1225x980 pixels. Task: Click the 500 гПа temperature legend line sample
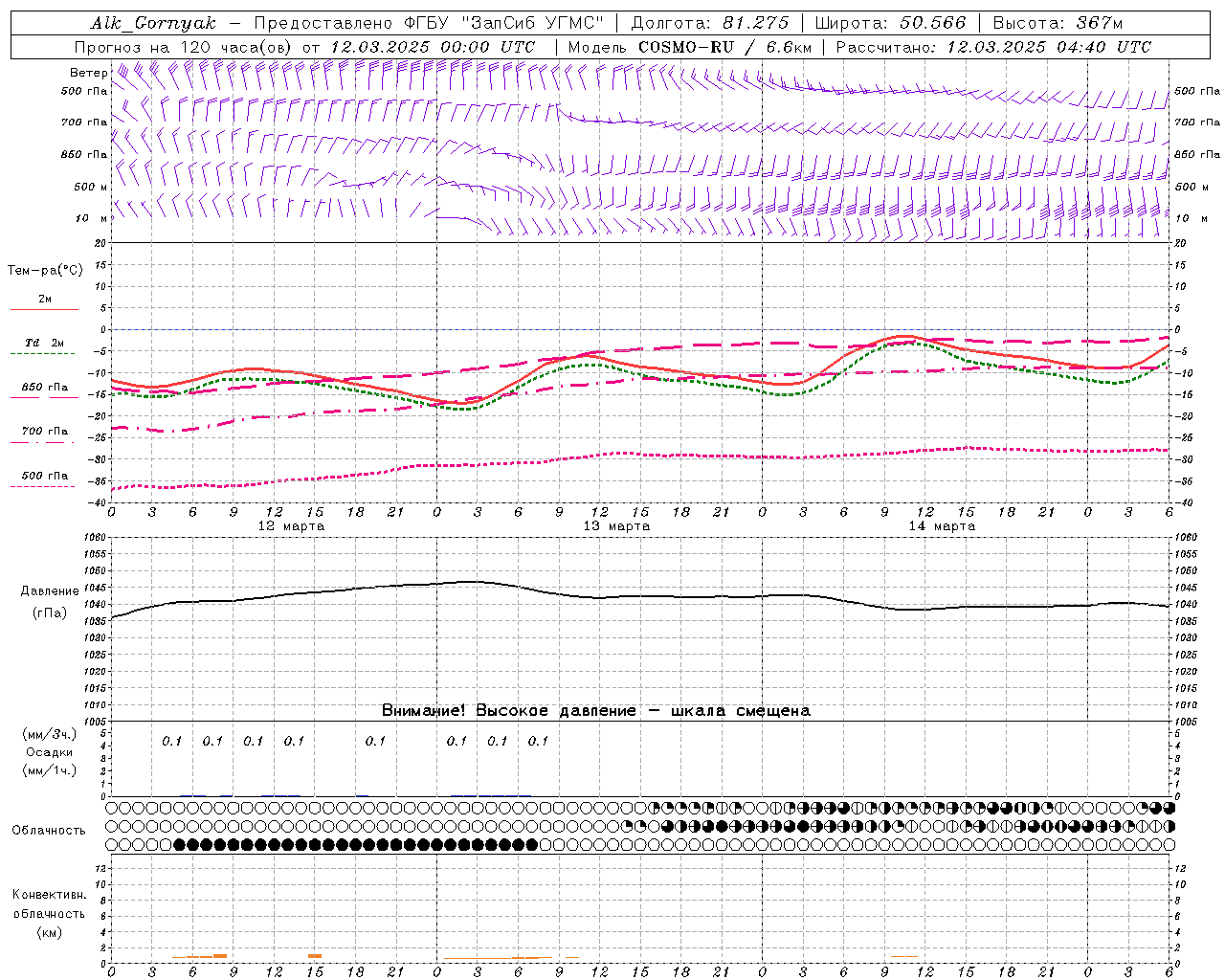tap(43, 486)
